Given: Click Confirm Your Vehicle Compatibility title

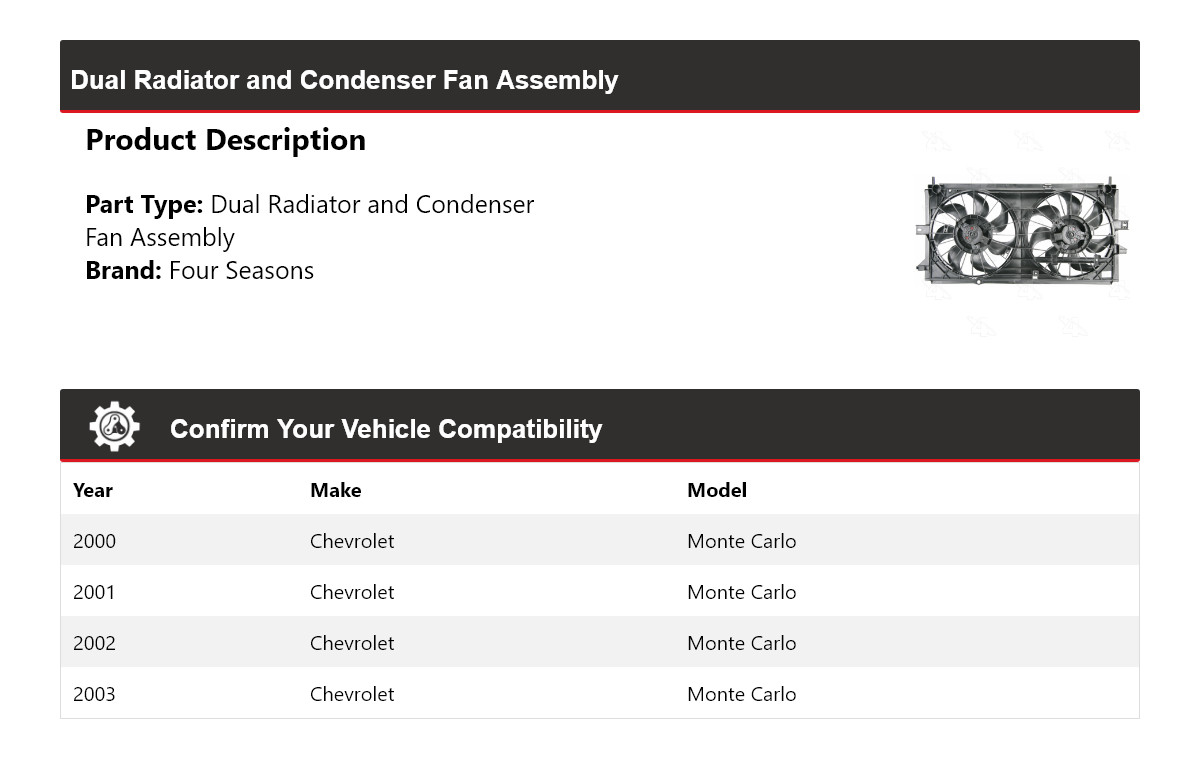Looking at the screenshot, I should click(385, 429).
